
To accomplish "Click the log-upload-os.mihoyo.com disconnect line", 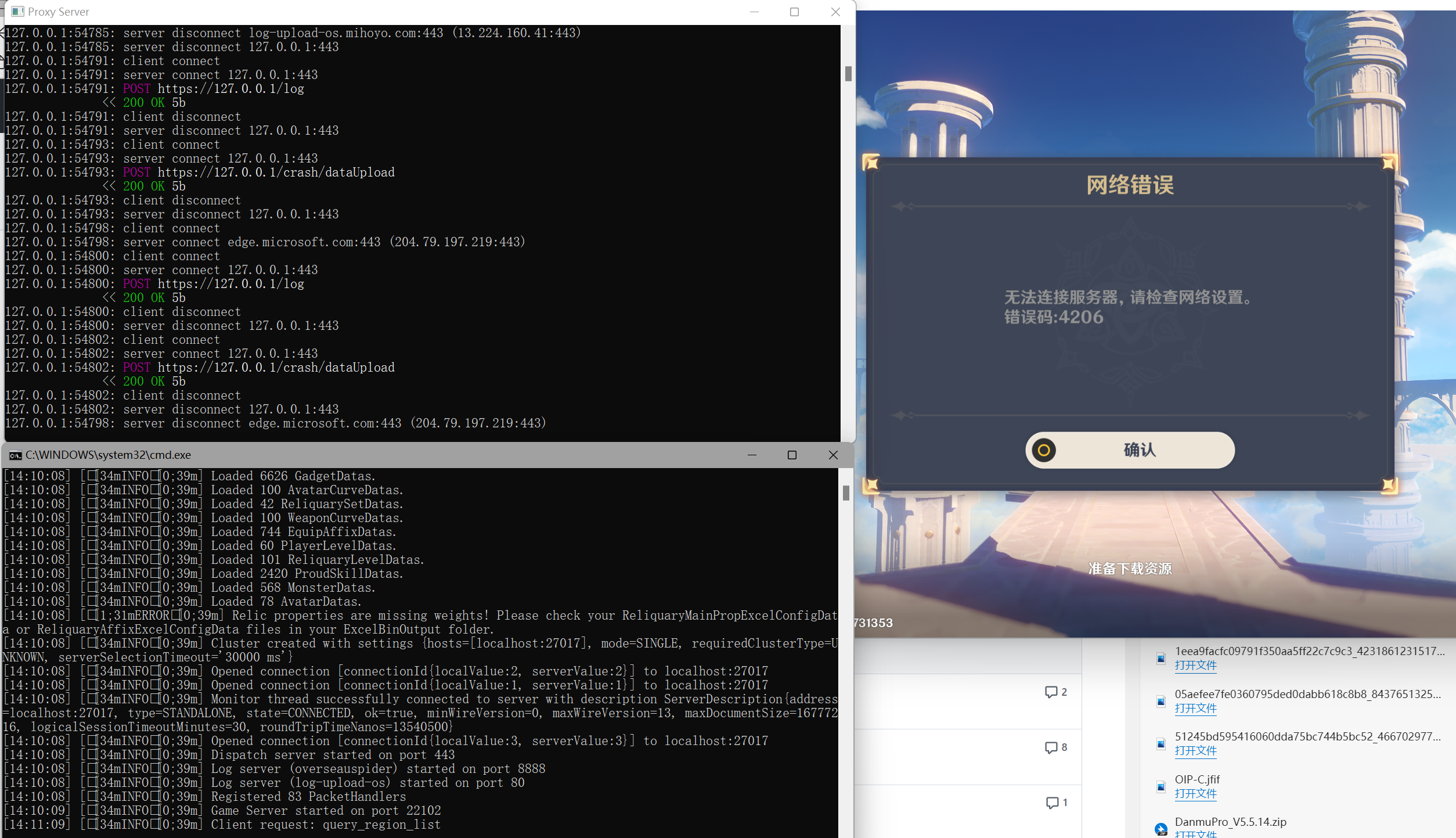I will click(293, 33).
